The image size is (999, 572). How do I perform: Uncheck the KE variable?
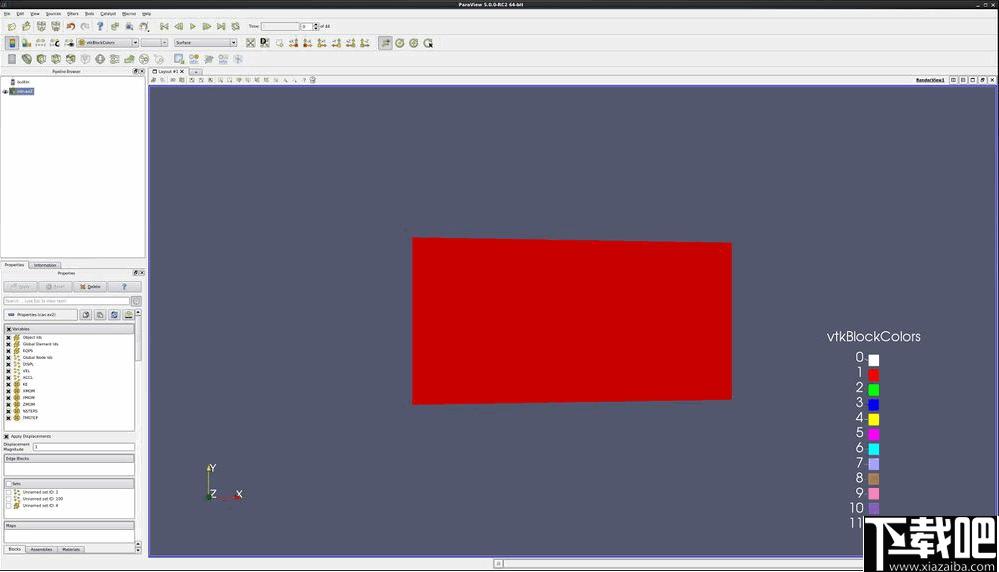pos(9,384)
